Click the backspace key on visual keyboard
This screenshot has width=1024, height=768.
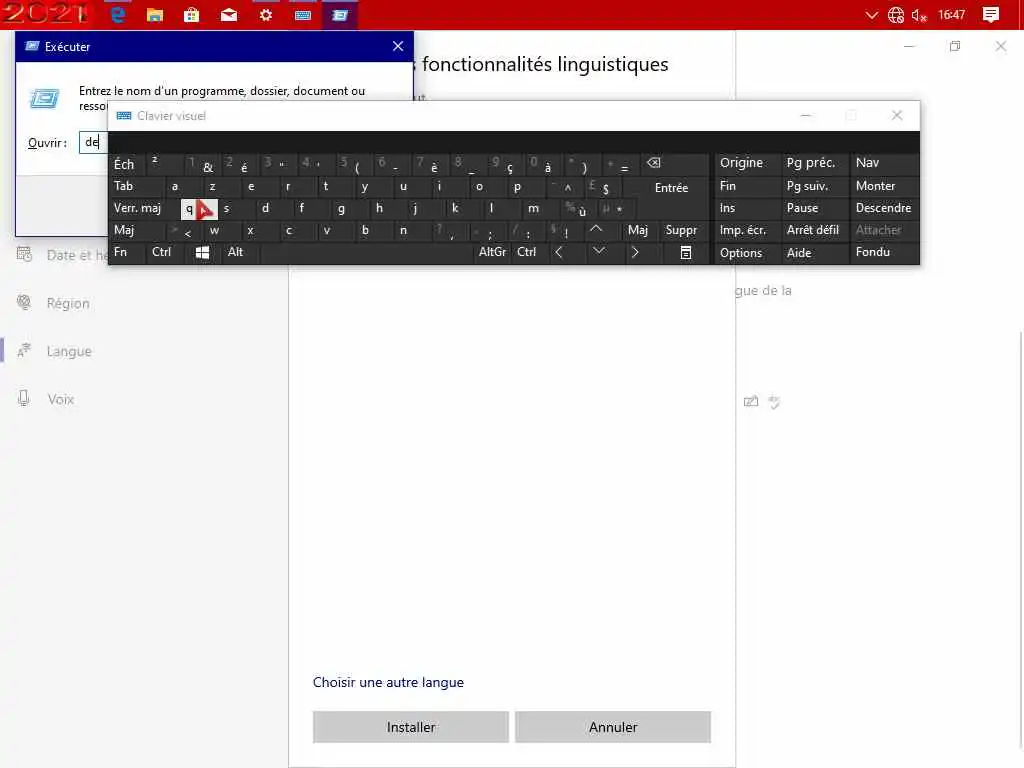coord(654,163)
